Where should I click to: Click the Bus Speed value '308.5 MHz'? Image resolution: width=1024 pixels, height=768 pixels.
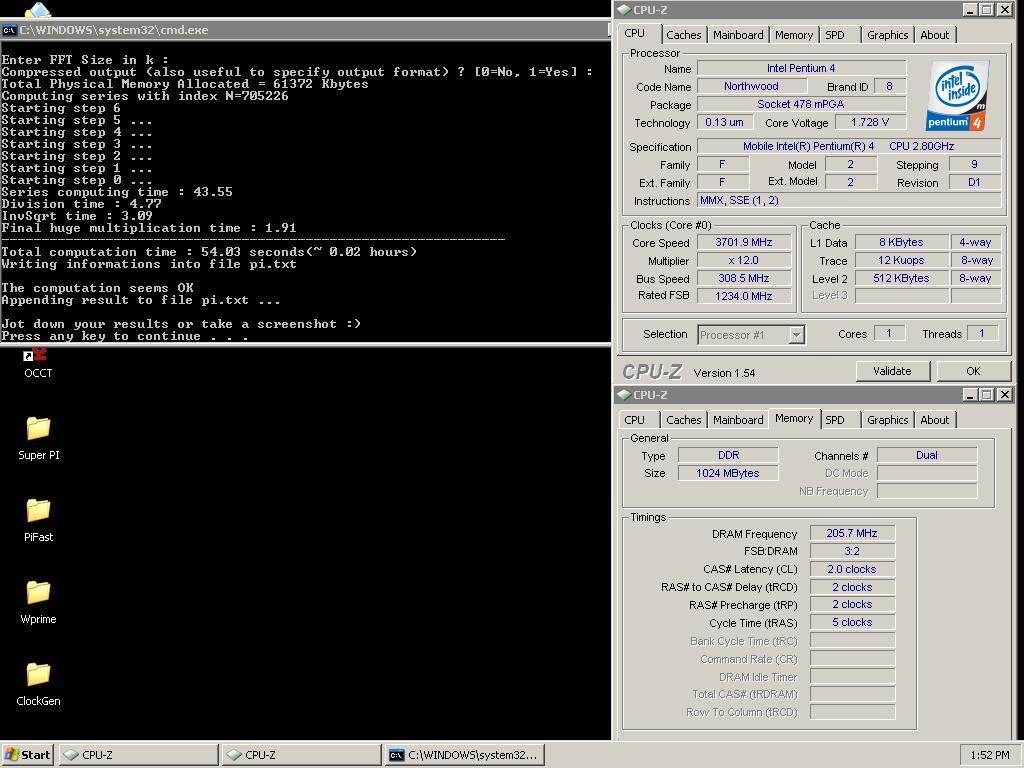click(x=744, y=278)
